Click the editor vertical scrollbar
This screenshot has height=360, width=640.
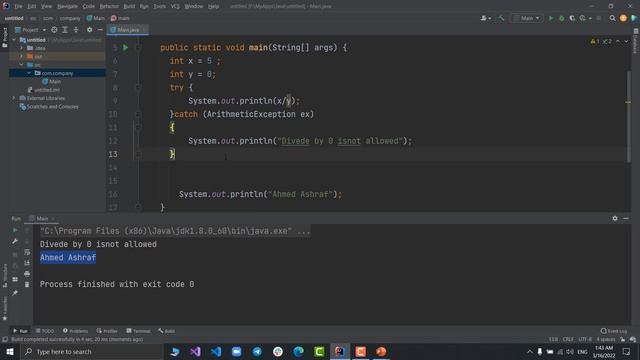629,116
